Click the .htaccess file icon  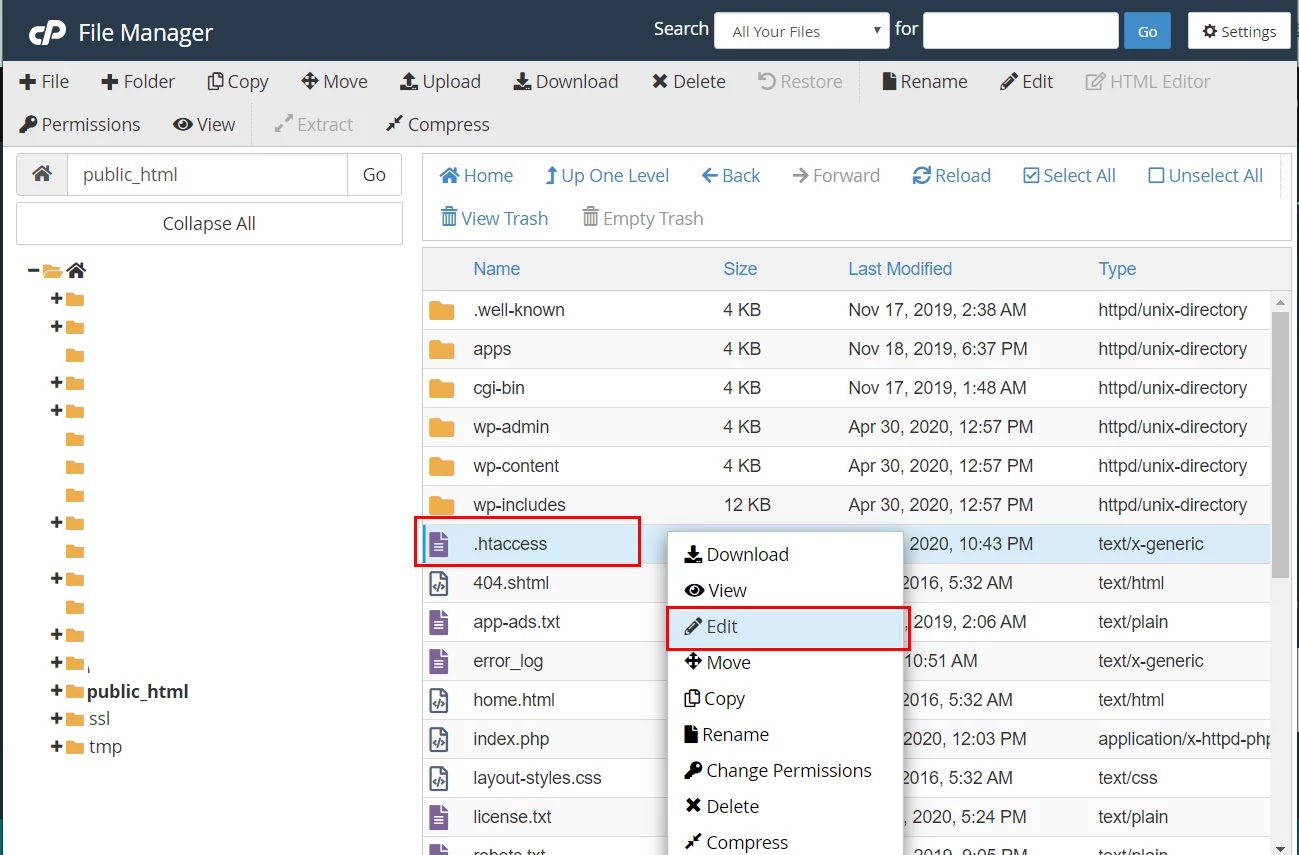click(x=438, y=544)
